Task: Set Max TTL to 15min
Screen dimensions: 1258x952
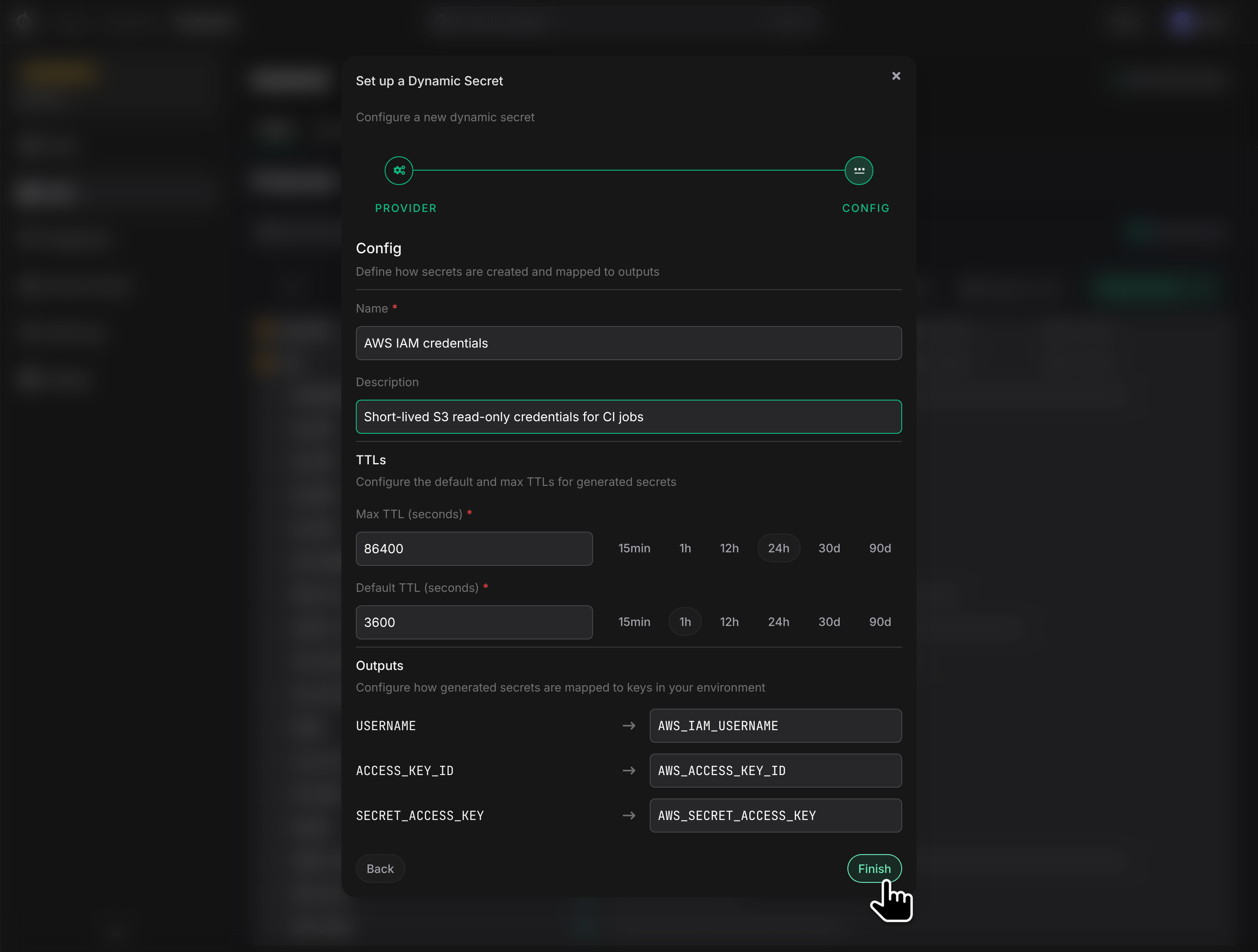Action: click(x=634, y=548)
